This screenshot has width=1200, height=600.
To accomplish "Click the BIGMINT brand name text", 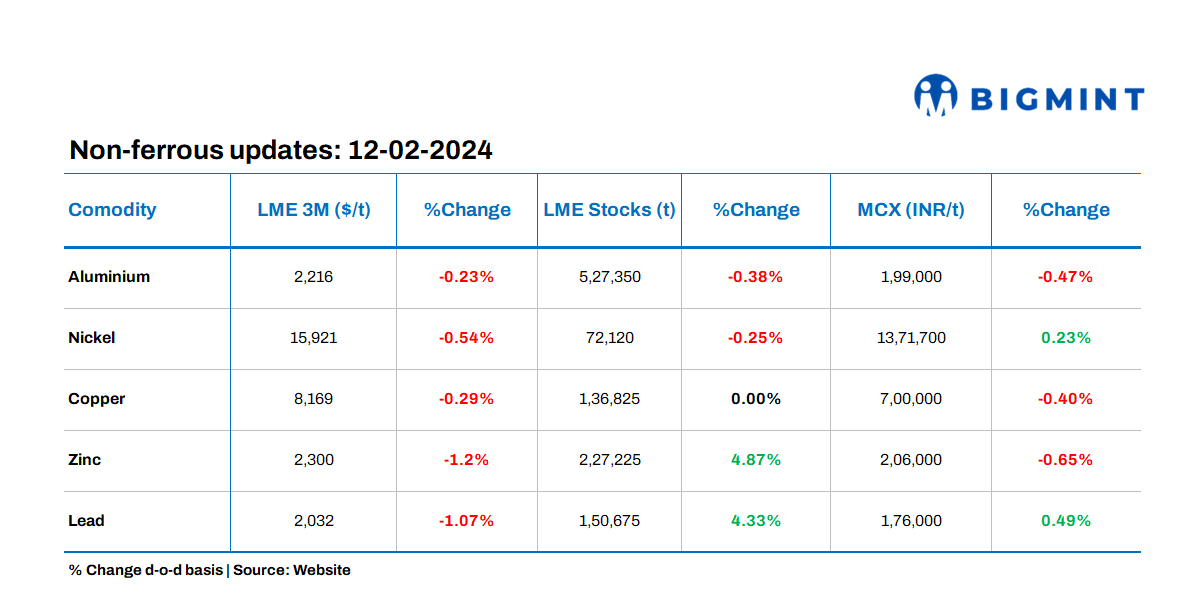I will [x=1057, y=99].
